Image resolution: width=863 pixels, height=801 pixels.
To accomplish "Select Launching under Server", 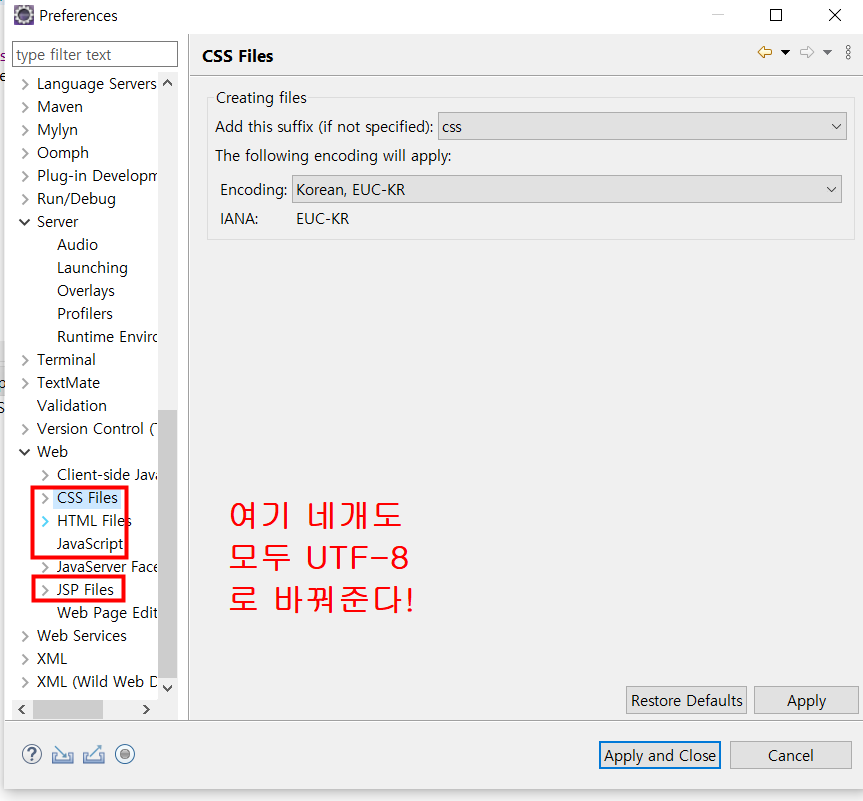I will 92,268.
